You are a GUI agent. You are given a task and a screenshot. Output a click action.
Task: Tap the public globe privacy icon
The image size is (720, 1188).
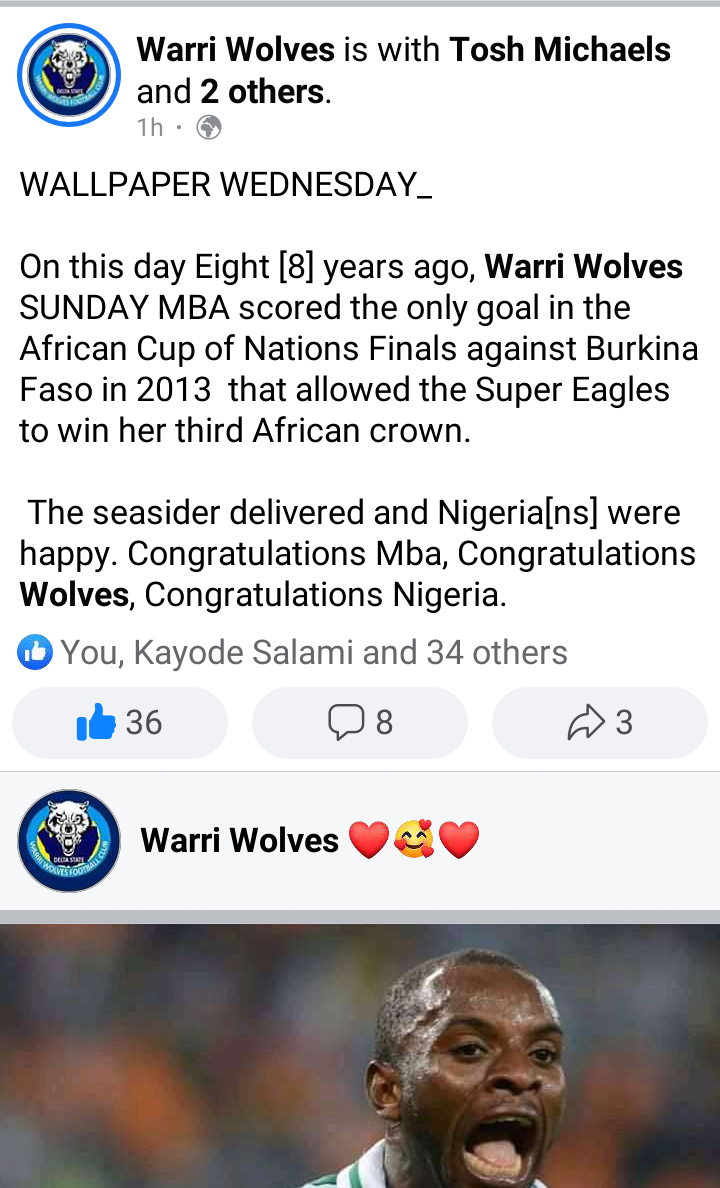tap(208, 128)
